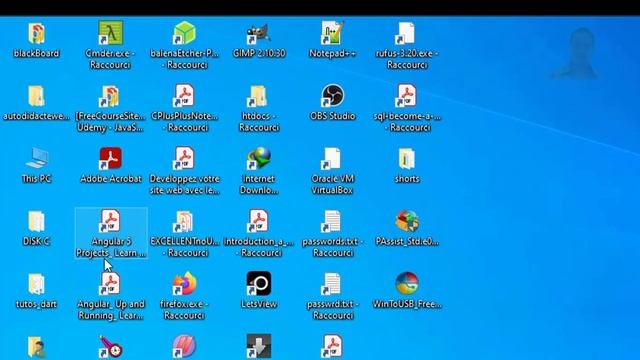Select the Angular 5 Projects PDF shortcut
Image resolution: width=640 pixels, height=360 pixels.
pyautogui.click(x=110, y=221)
